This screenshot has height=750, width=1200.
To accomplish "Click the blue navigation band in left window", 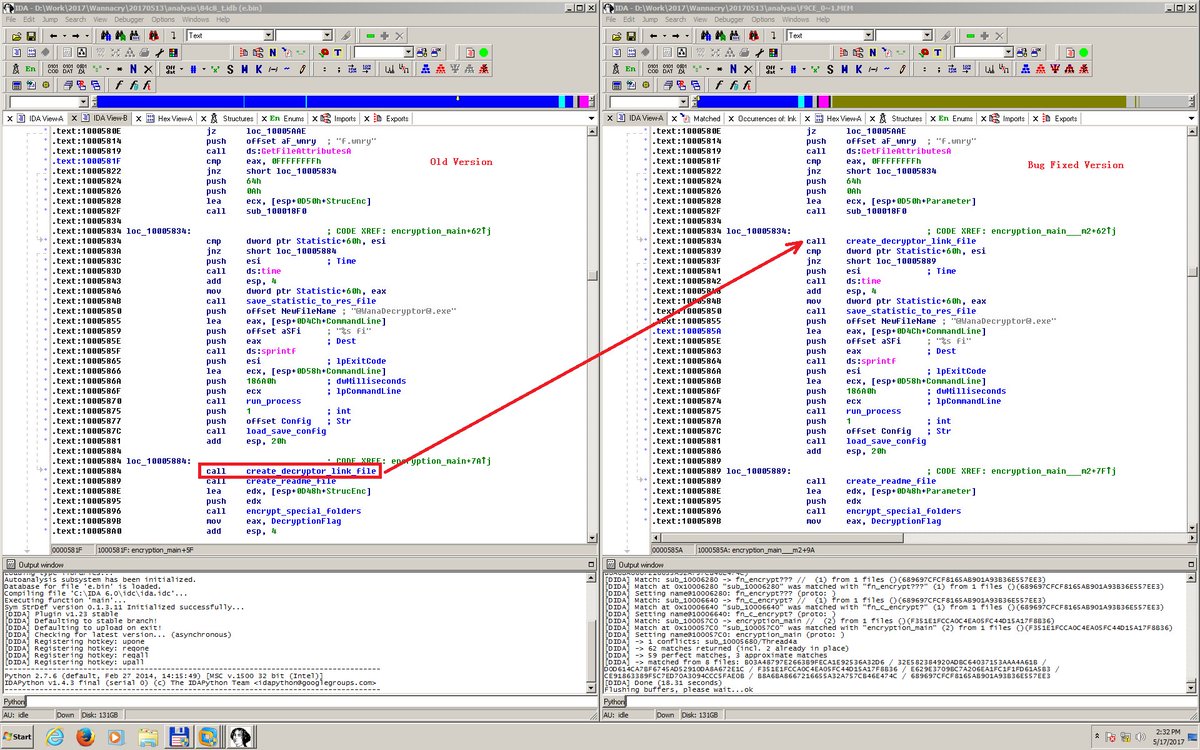I will click(x=325, y=102).
